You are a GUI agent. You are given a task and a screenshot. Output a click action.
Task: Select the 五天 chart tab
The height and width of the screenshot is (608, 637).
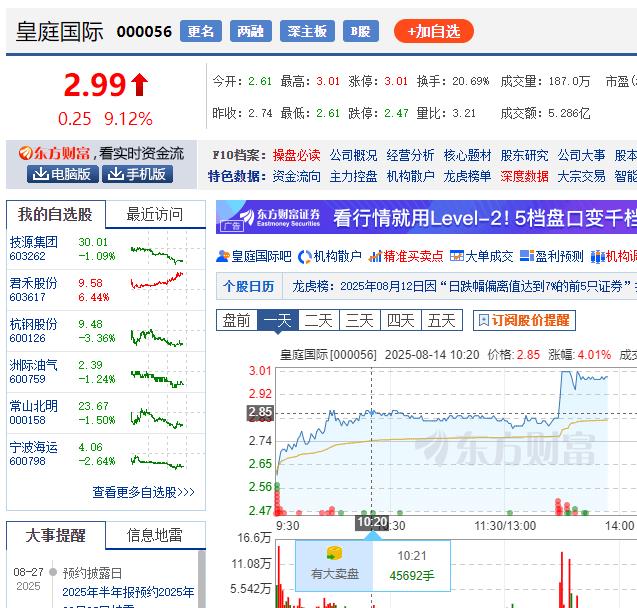(442, 321)
